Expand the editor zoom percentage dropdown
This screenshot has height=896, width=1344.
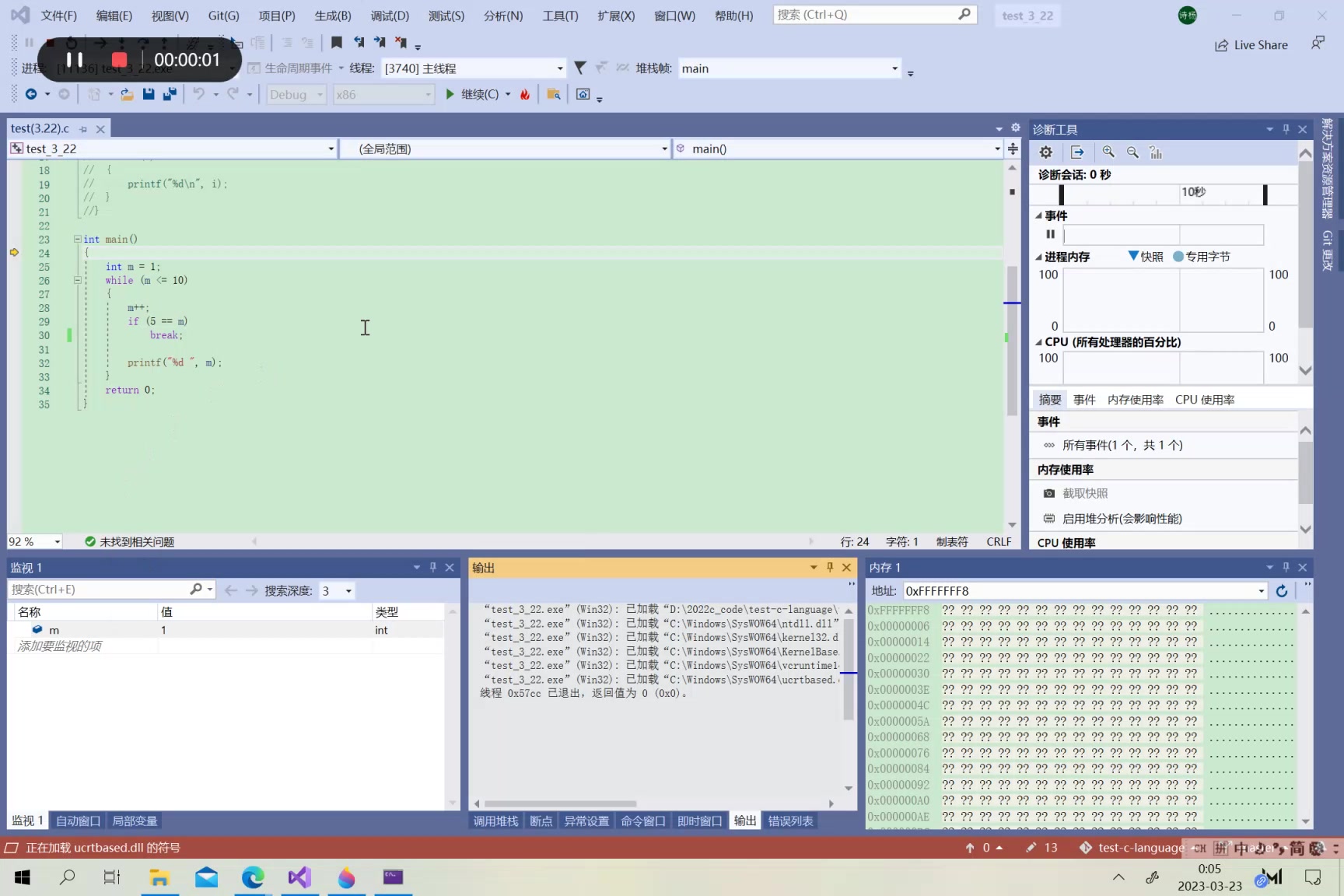coord(57,541)
